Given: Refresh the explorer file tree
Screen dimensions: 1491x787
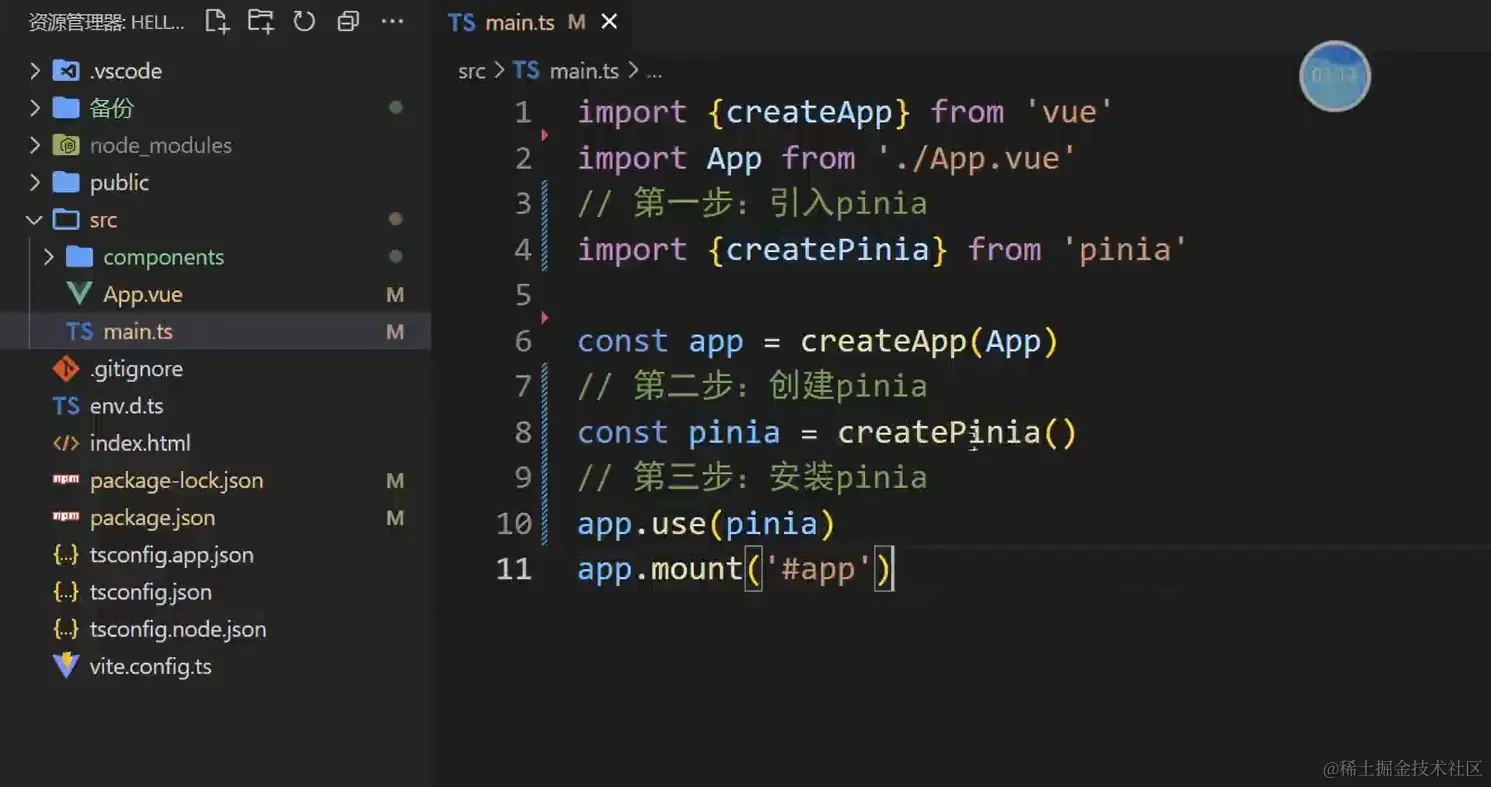Looking at the screenshot, I should (x=304, y=22).
